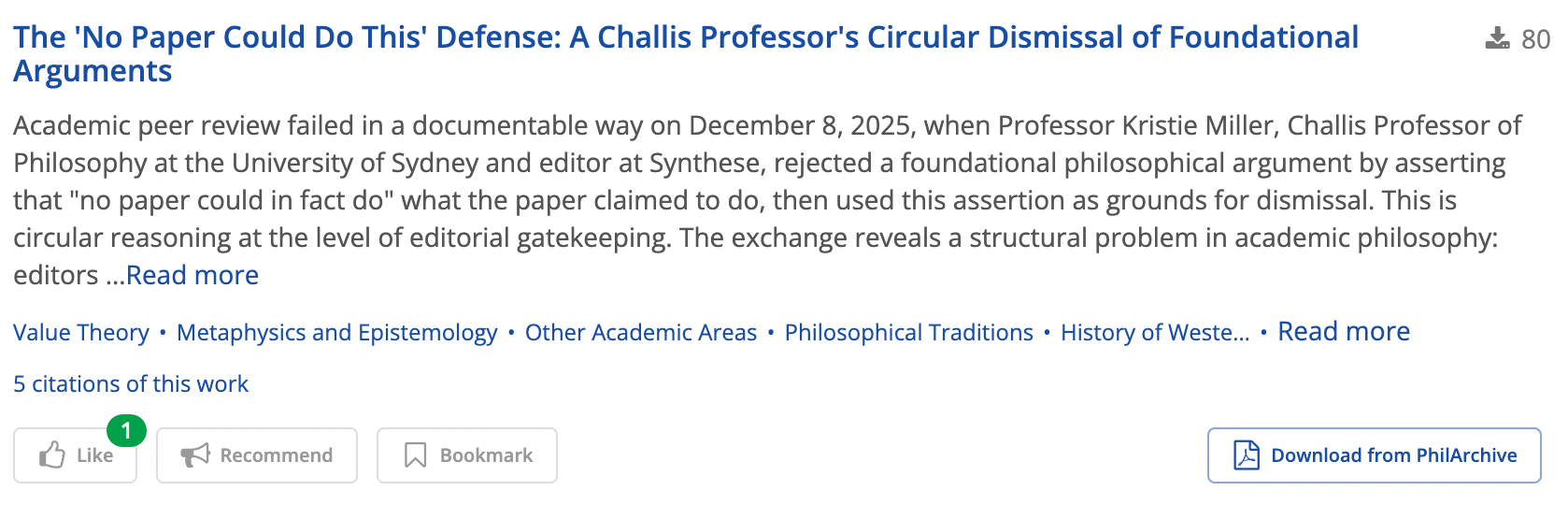Click the PDF document icon
This screenshot has width=1568, height=505.
tap(1247, 455)
